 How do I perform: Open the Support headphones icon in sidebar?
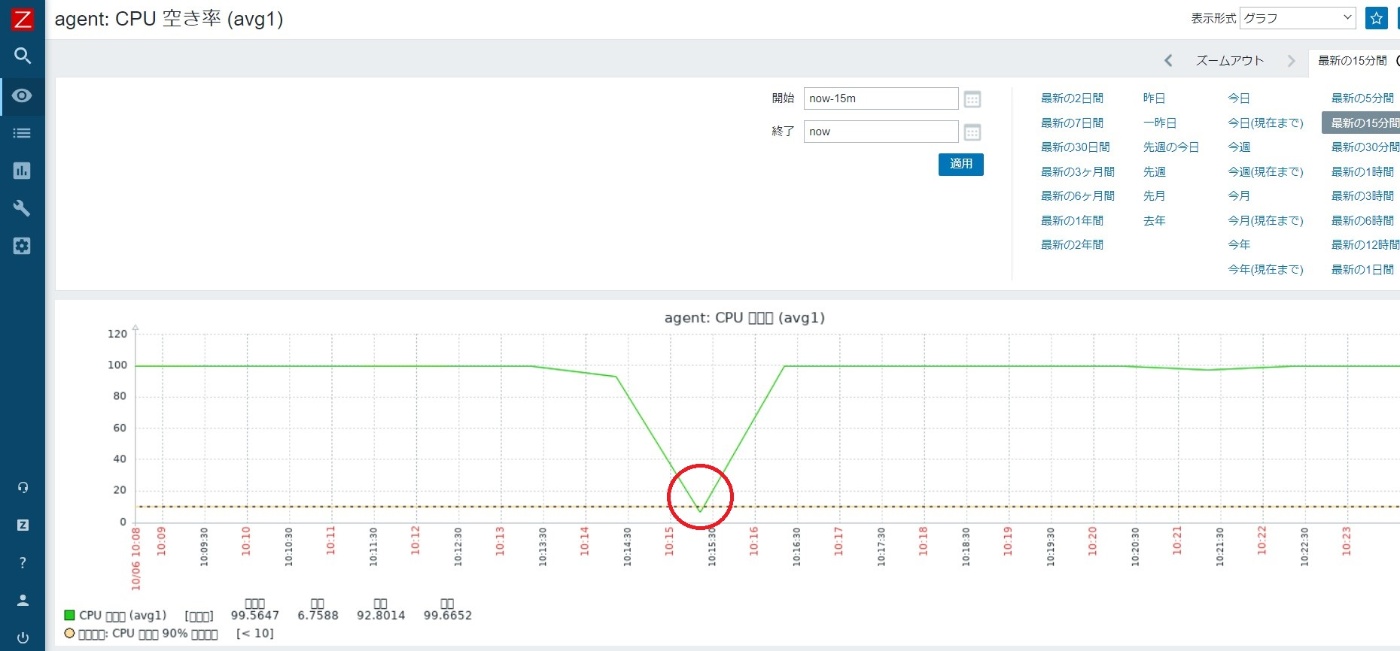tap(22, 487)
